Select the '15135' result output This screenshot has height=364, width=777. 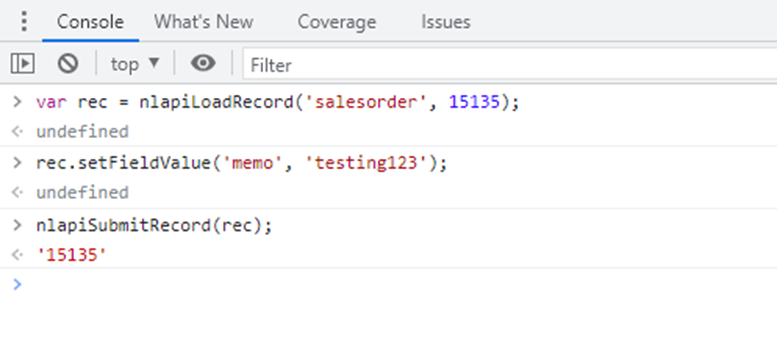click(72, 256)
